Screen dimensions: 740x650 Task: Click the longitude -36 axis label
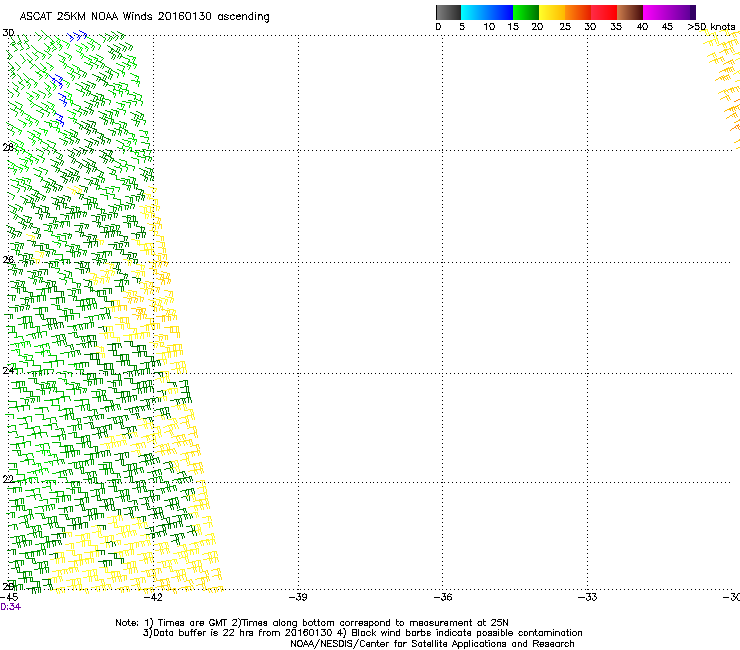(x=442, y=597)
